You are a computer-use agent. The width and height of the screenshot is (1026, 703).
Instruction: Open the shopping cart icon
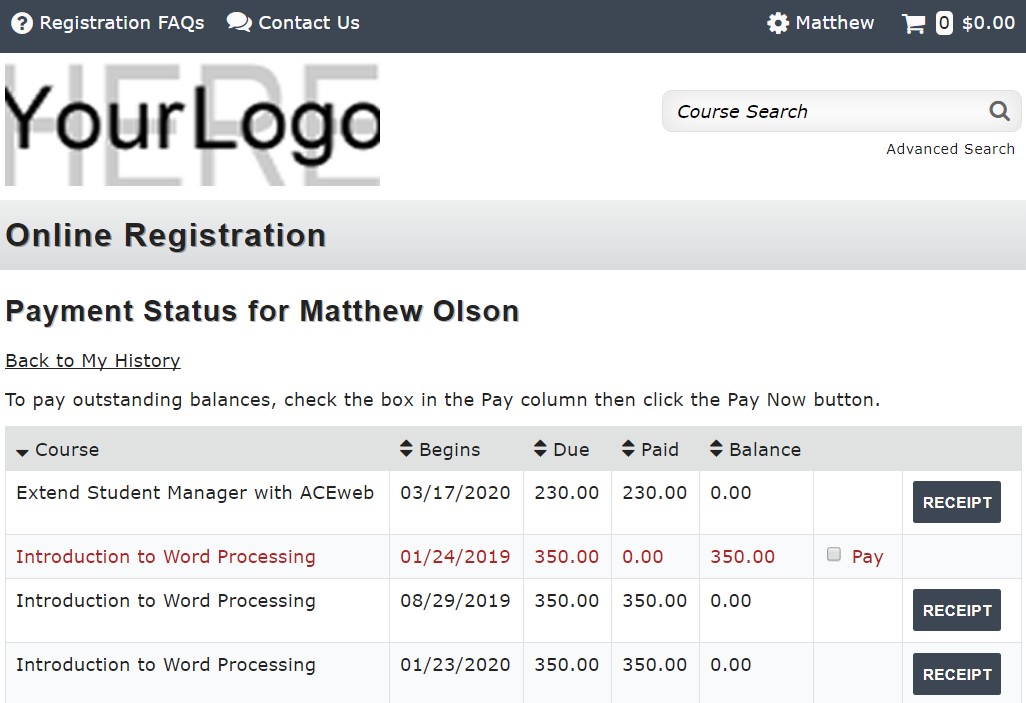[x=914, y=24]
